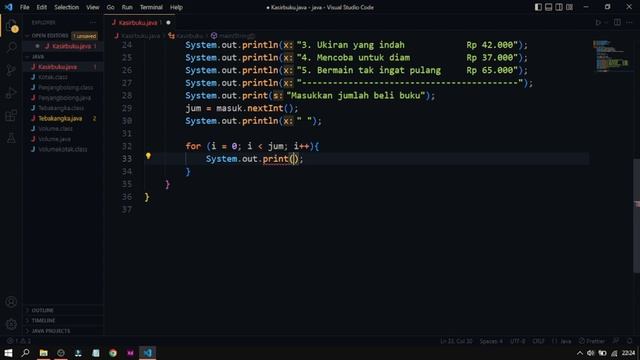Open the Manage gear icon

11,324
